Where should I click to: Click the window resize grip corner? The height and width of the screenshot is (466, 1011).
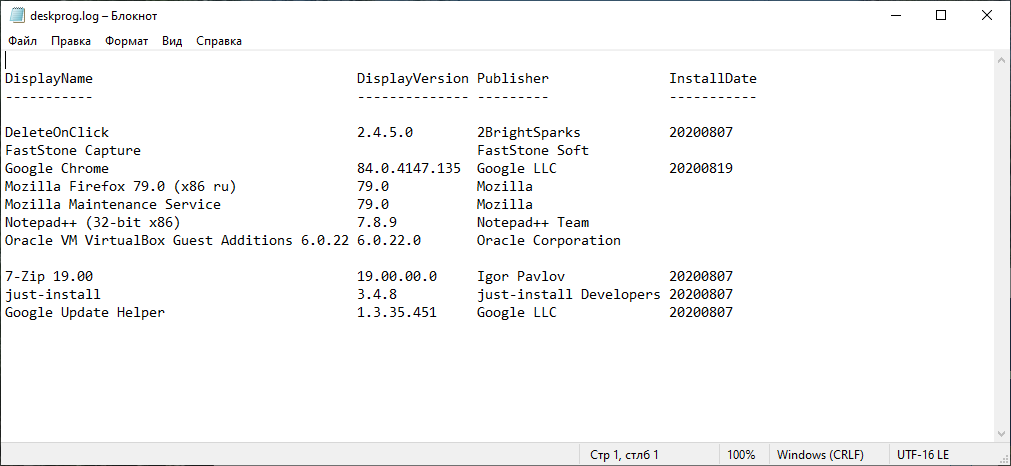tap(1004, 459)
